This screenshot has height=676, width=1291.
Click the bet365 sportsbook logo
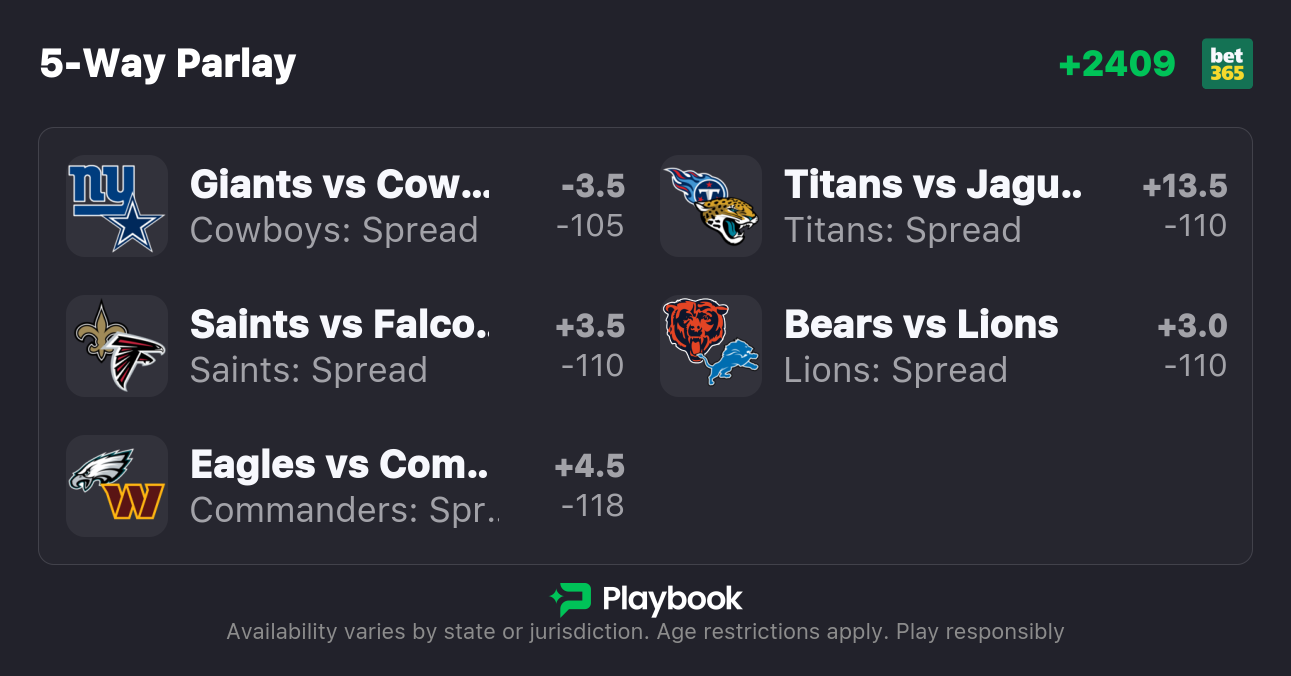pyautogui.click(x=1227, y=64)
